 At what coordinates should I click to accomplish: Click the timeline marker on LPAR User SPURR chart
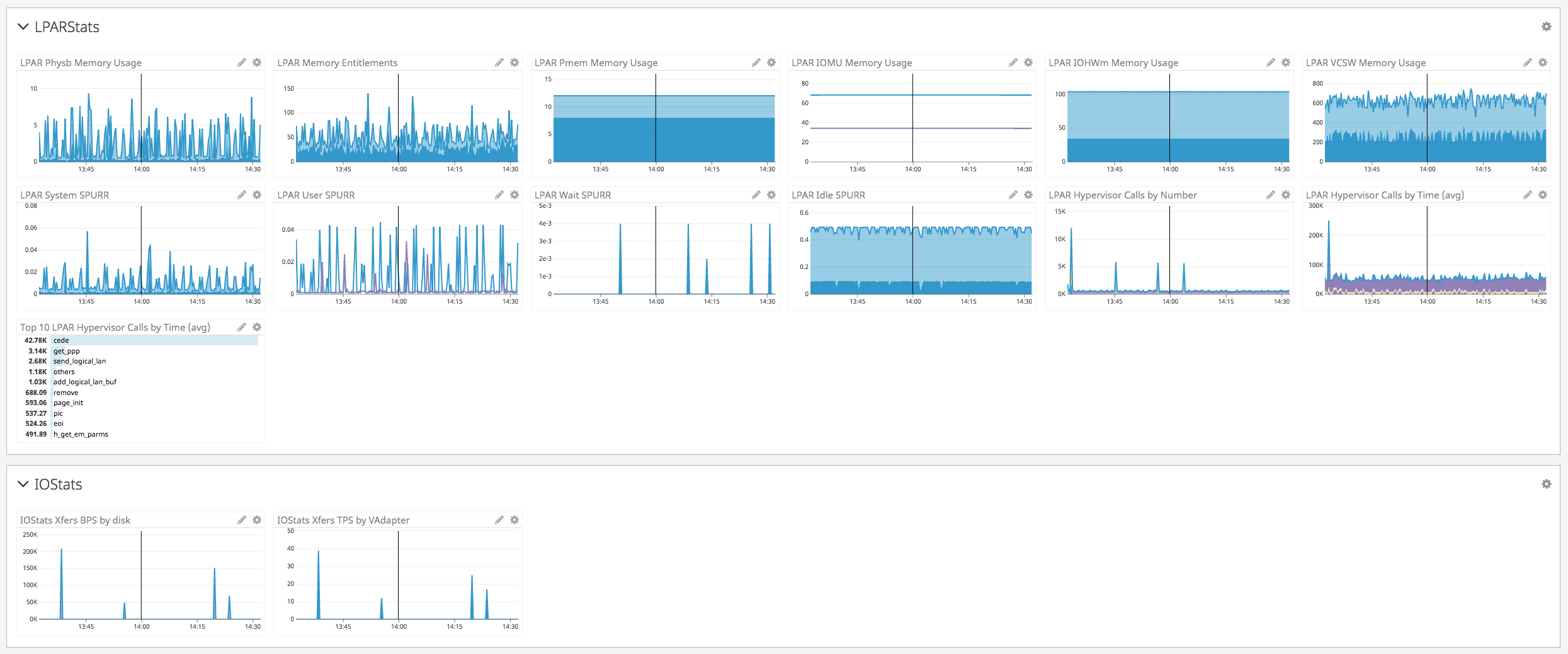tap(397, 252)
